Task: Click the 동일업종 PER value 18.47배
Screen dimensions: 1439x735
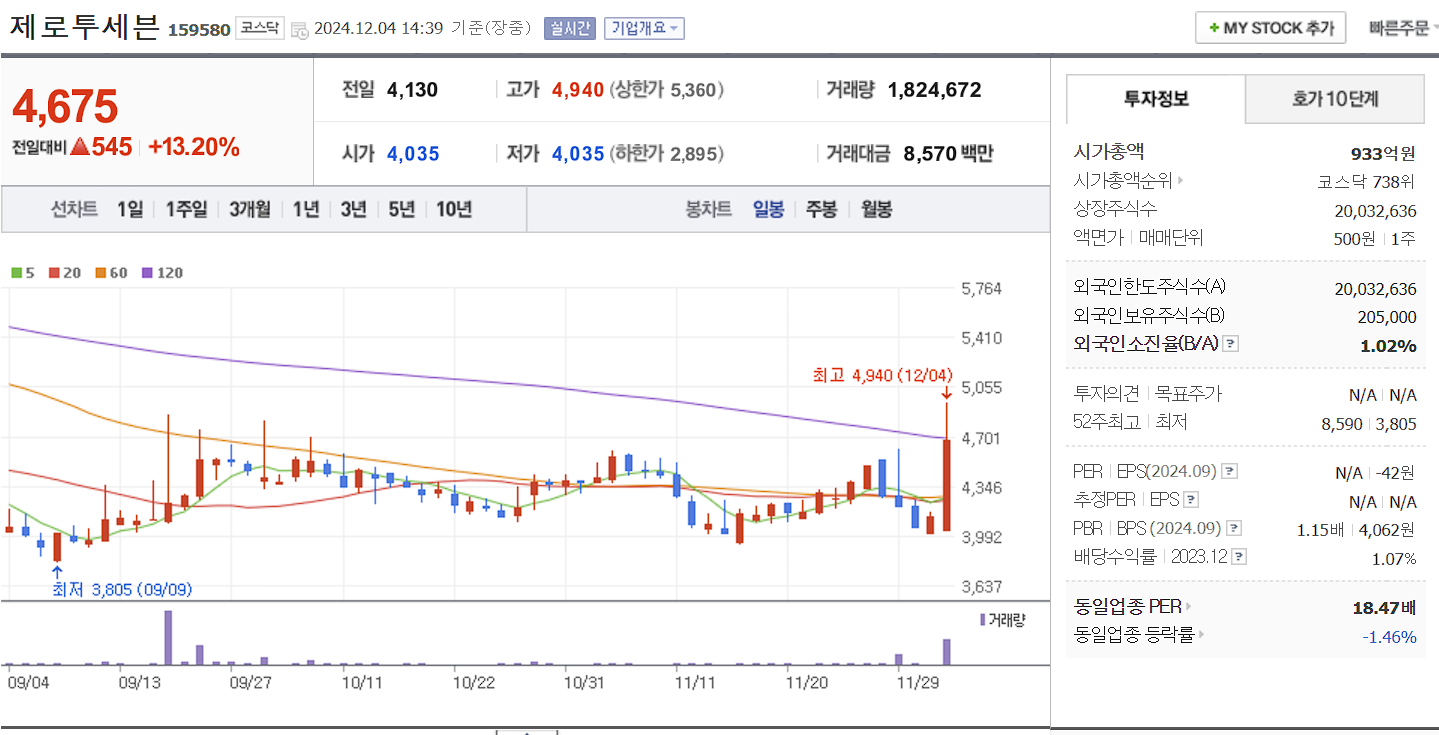Action: tap(1385, 607)
